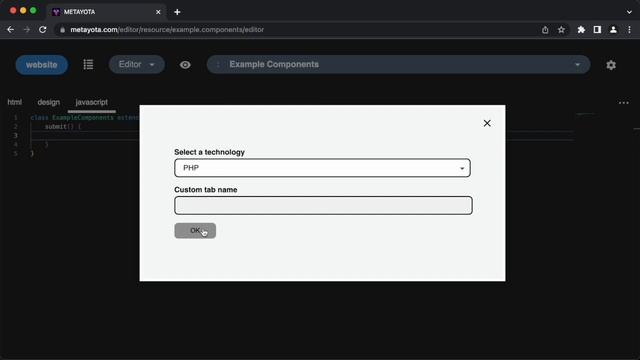Open the browser profile icon

point(613,30)
